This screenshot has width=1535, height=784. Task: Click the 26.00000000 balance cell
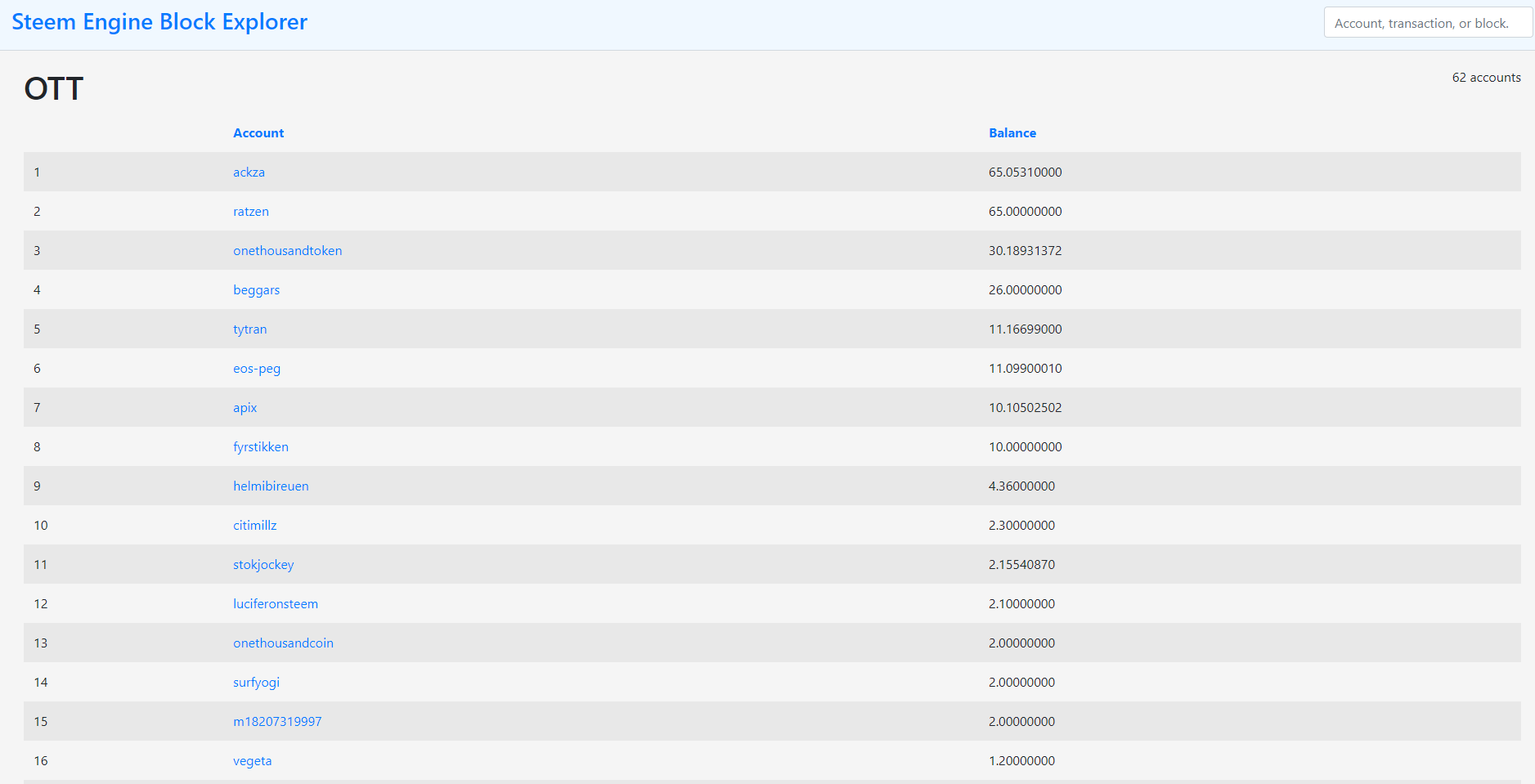coord(1026,289)
